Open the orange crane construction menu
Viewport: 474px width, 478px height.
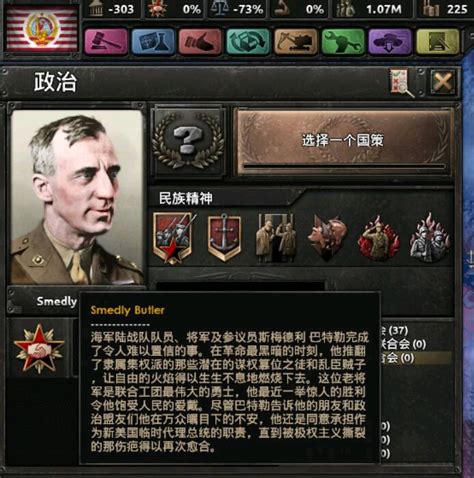pyautogui.click(x=295, y=42)
